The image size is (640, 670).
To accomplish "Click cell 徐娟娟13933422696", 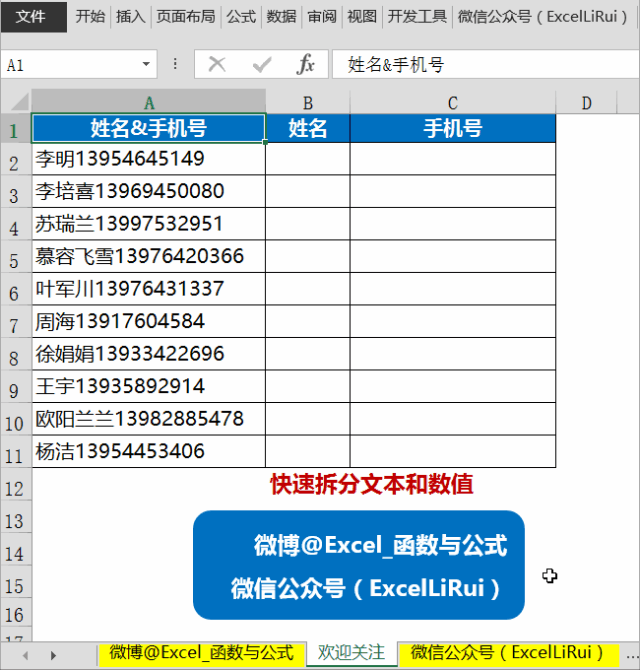I will tap(148, 353).
